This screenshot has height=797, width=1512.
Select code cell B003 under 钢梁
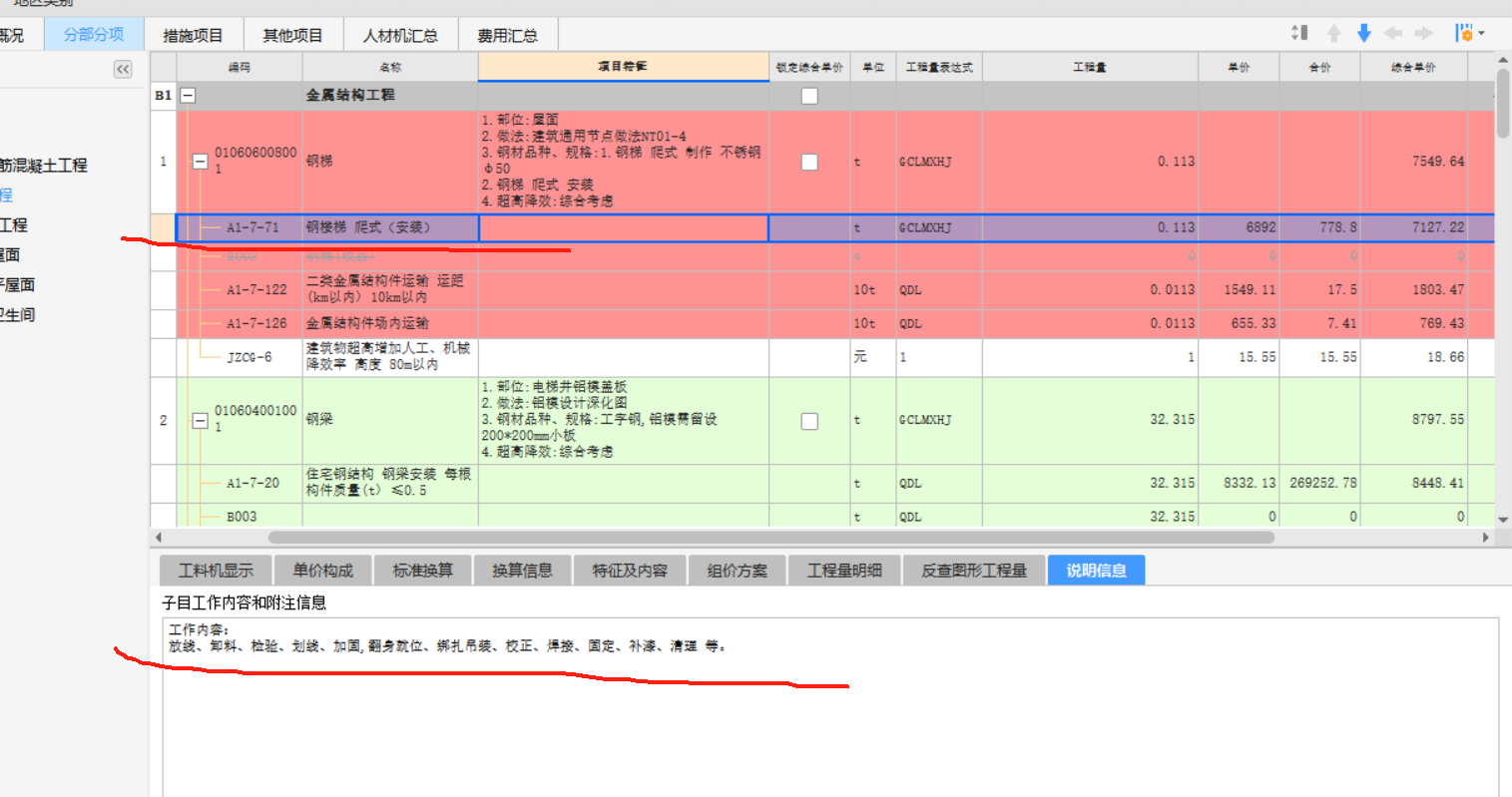(242, 517)
